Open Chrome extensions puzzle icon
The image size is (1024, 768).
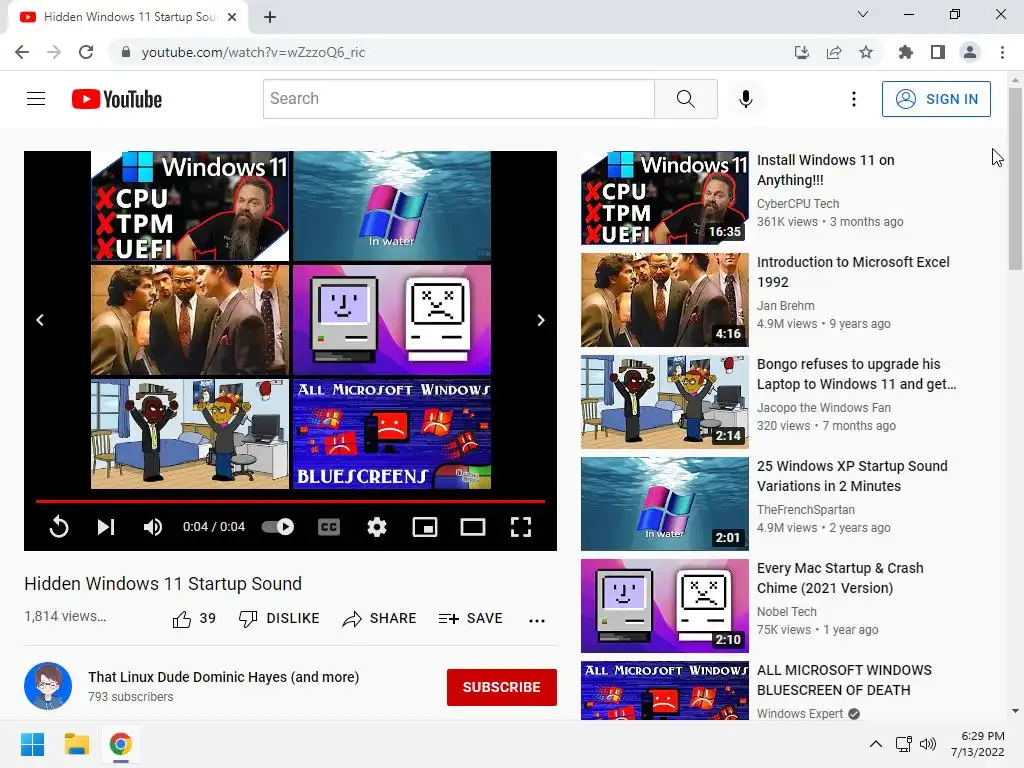(x=905, y=52)
